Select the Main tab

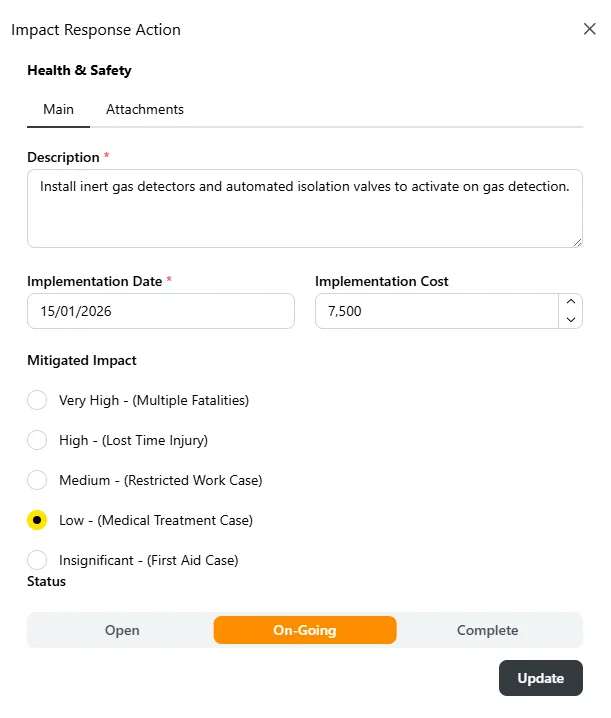(58, 109)
